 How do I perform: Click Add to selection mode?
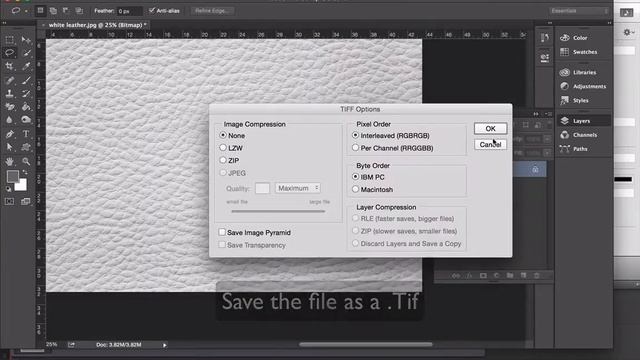pos(53,11)
